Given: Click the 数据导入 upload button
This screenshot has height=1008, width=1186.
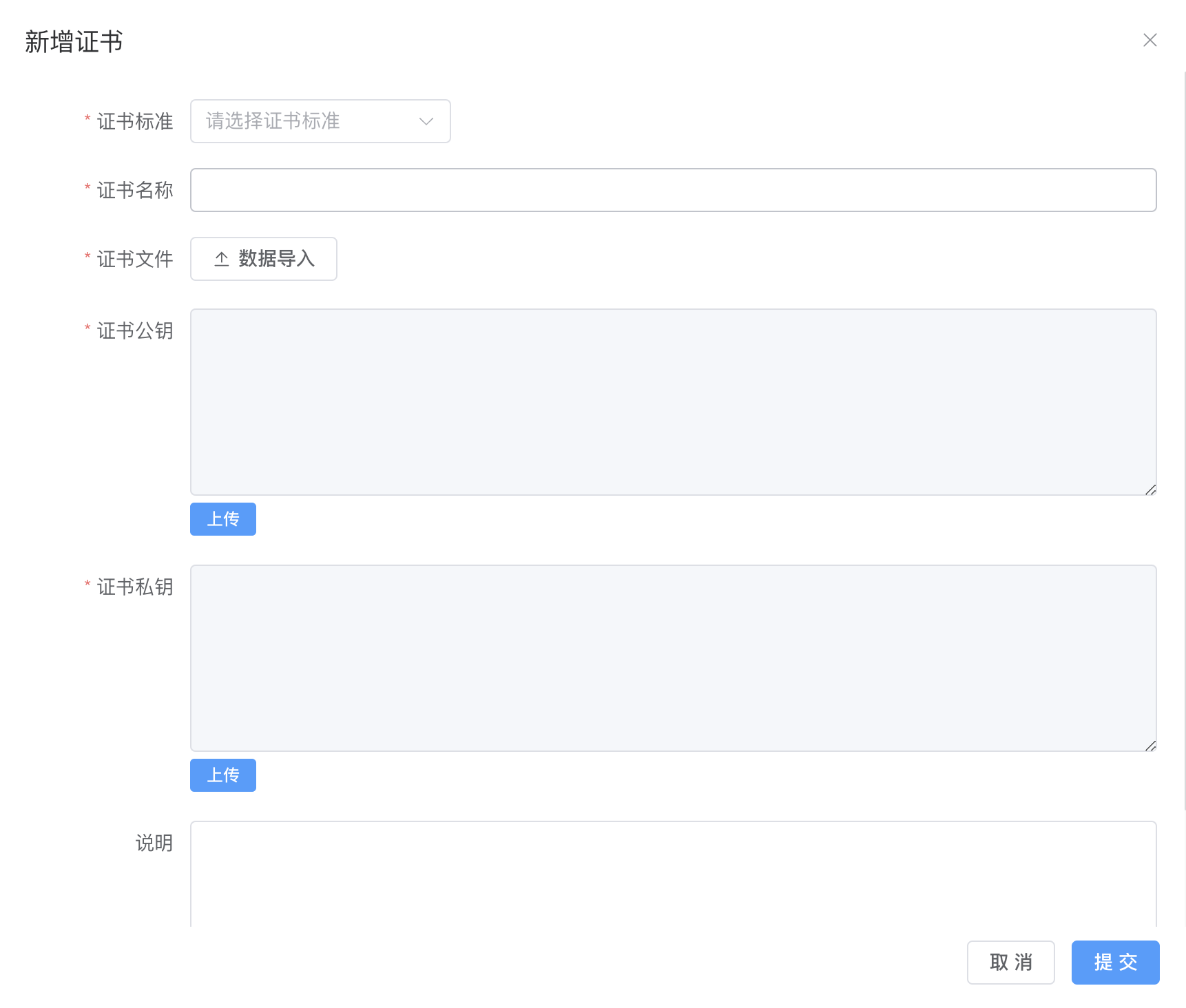Looking at the screenshot, I should (x=264, y=259).
